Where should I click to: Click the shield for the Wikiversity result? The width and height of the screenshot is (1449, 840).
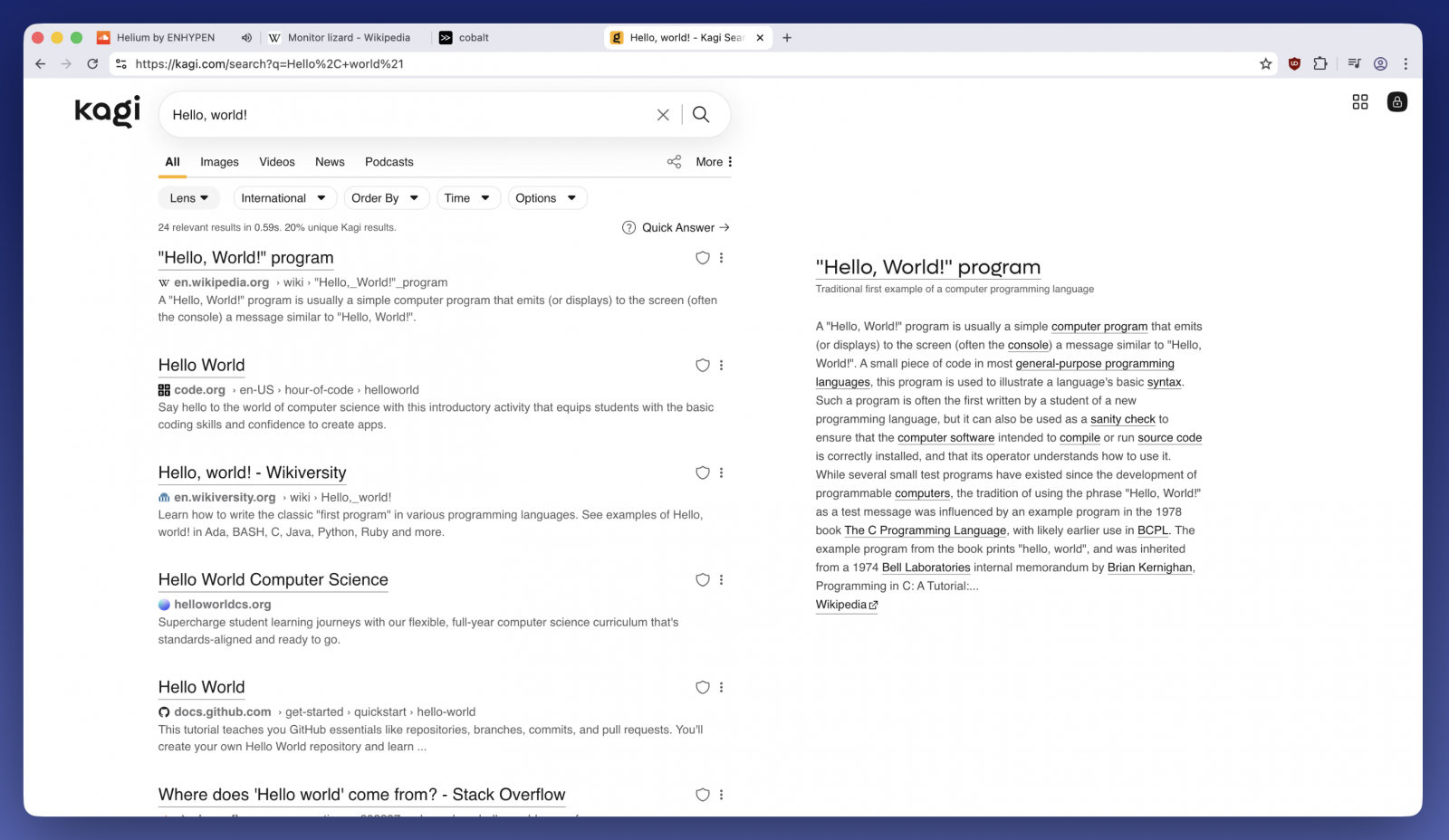[702, 472]
